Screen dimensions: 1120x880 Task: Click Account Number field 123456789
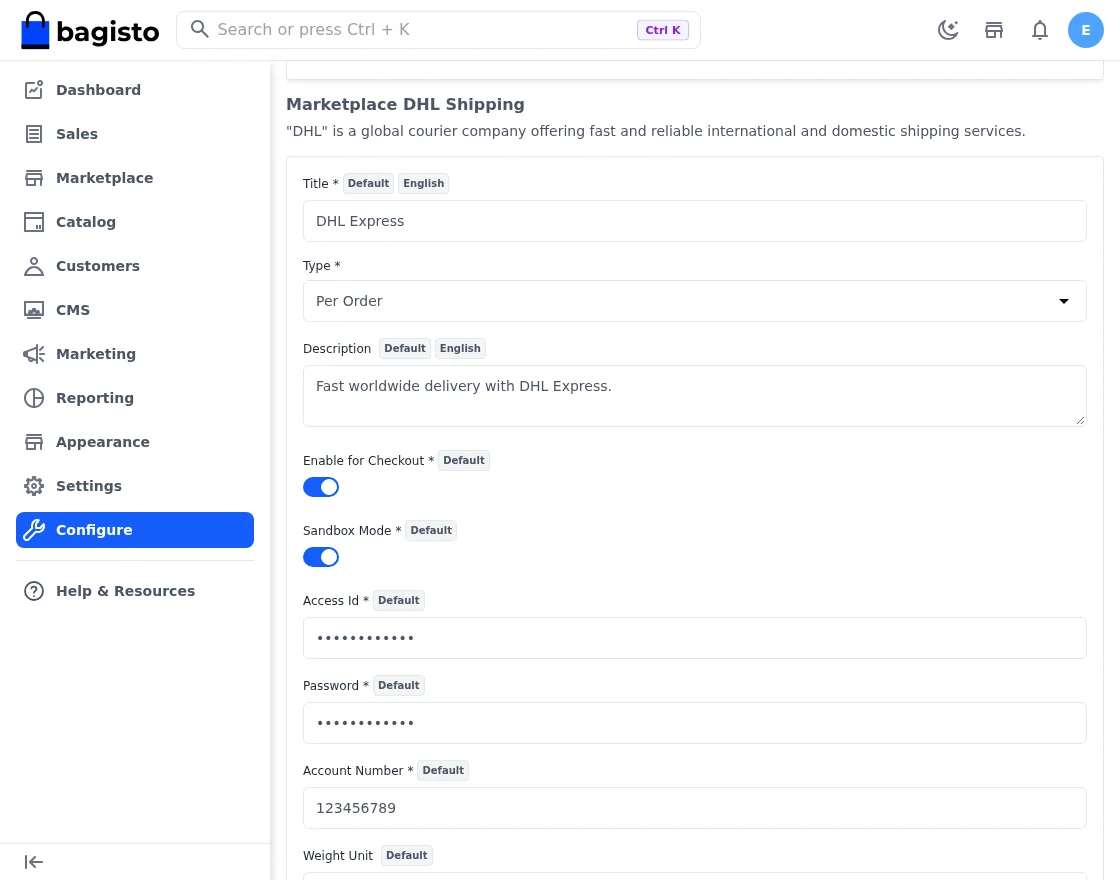click(694, 808)
